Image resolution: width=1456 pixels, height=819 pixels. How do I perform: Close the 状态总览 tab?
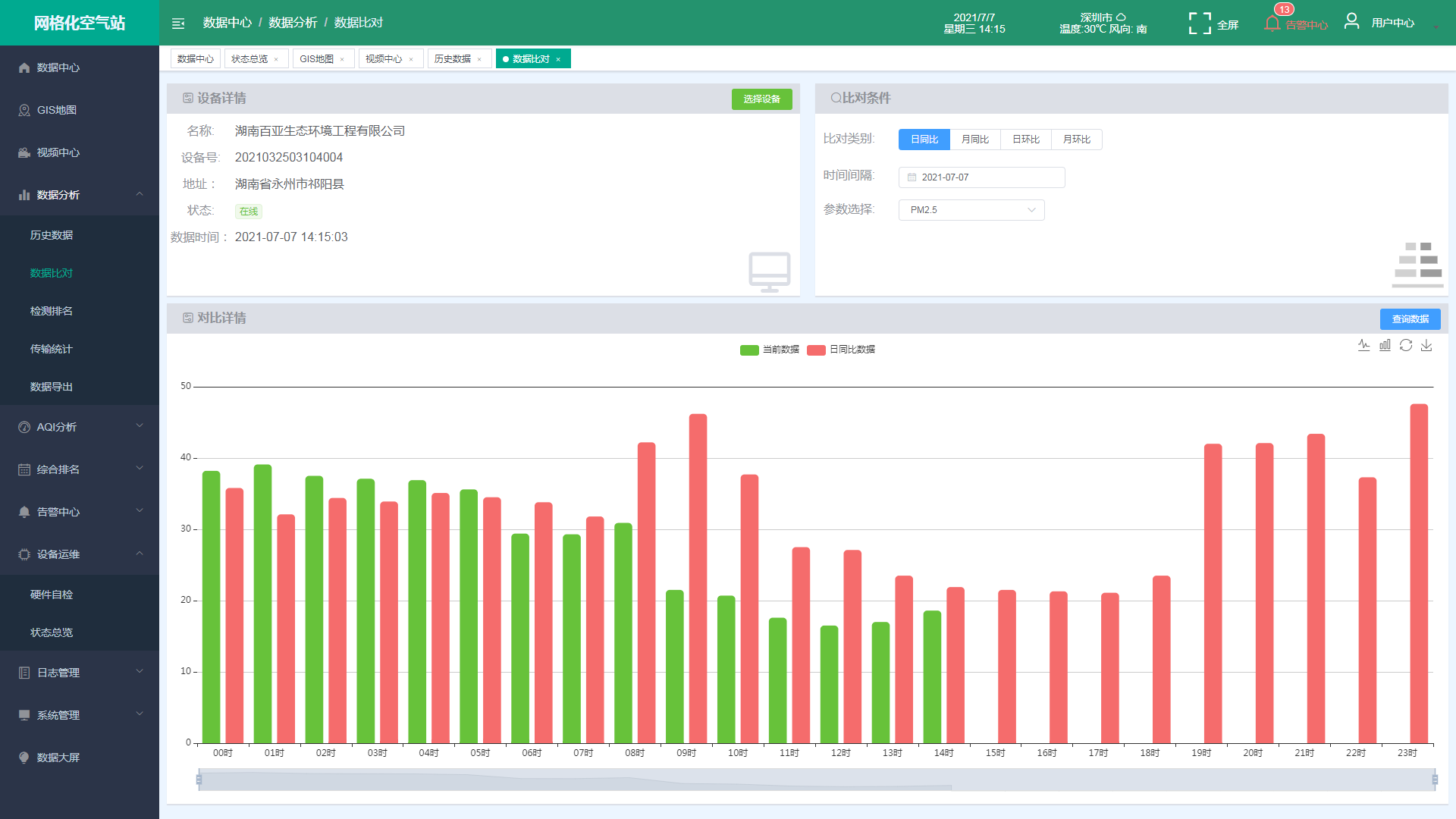coord(276,59)
